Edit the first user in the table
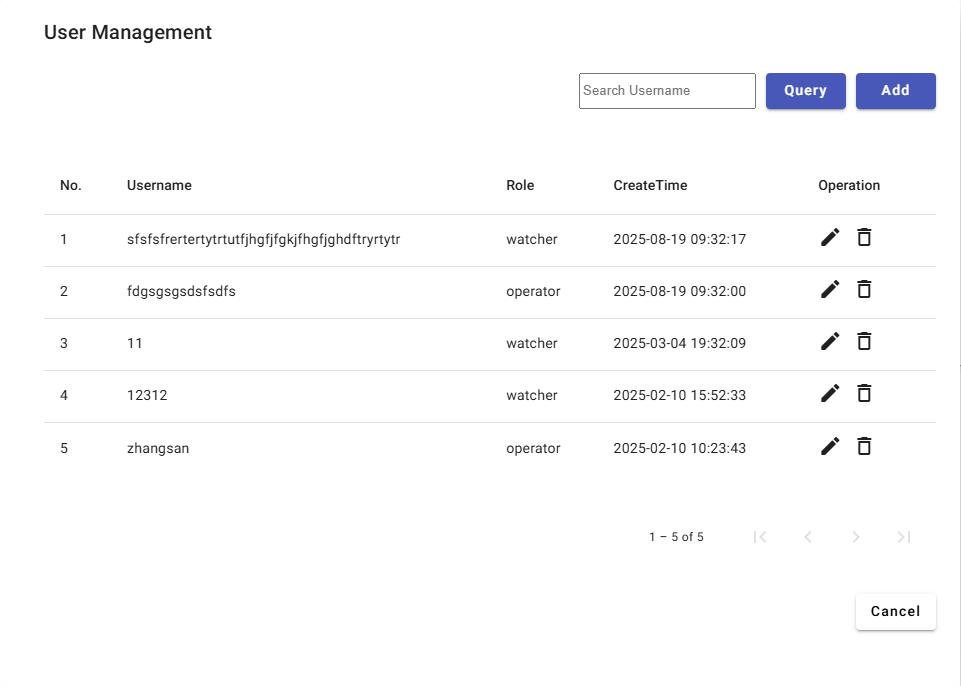 [x=830, y=237]
